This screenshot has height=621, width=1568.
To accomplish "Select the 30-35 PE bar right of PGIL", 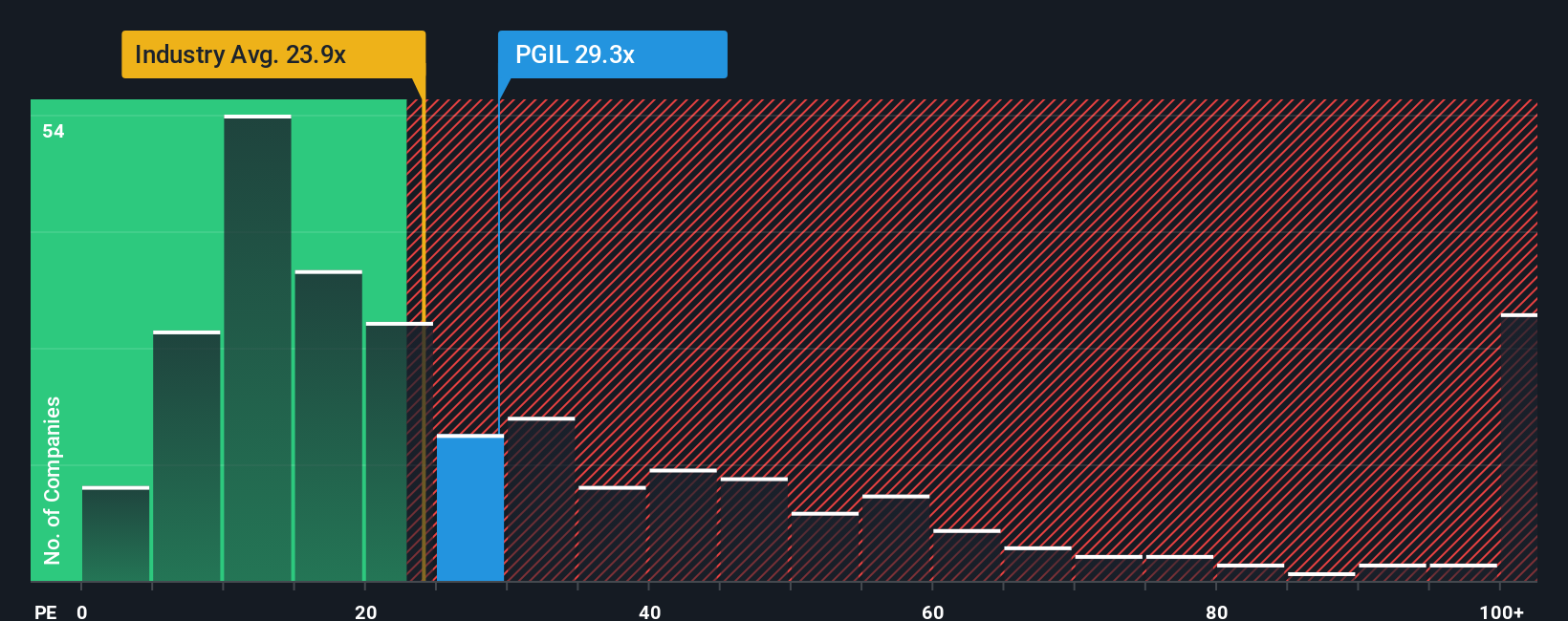I will (541, 500).
